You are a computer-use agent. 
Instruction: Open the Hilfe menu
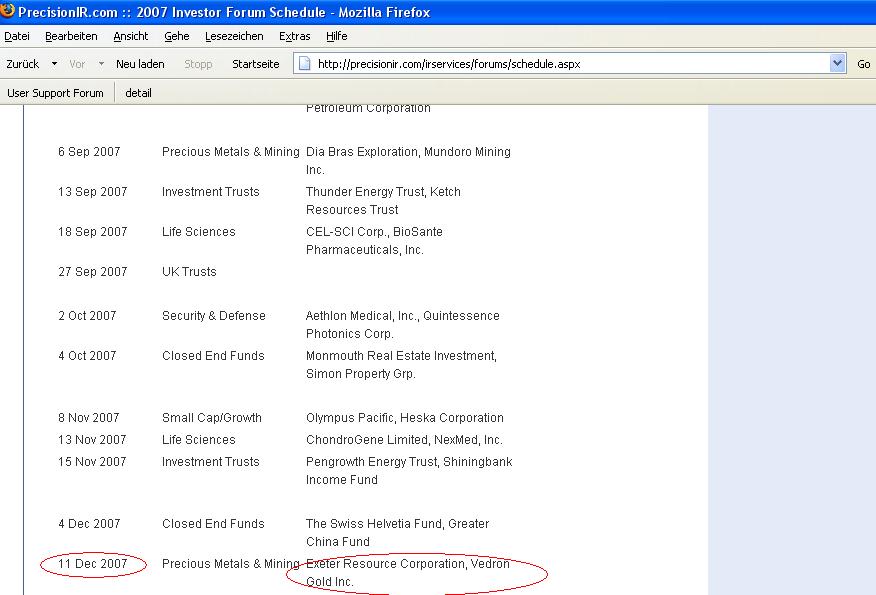[x=336, y=36]
